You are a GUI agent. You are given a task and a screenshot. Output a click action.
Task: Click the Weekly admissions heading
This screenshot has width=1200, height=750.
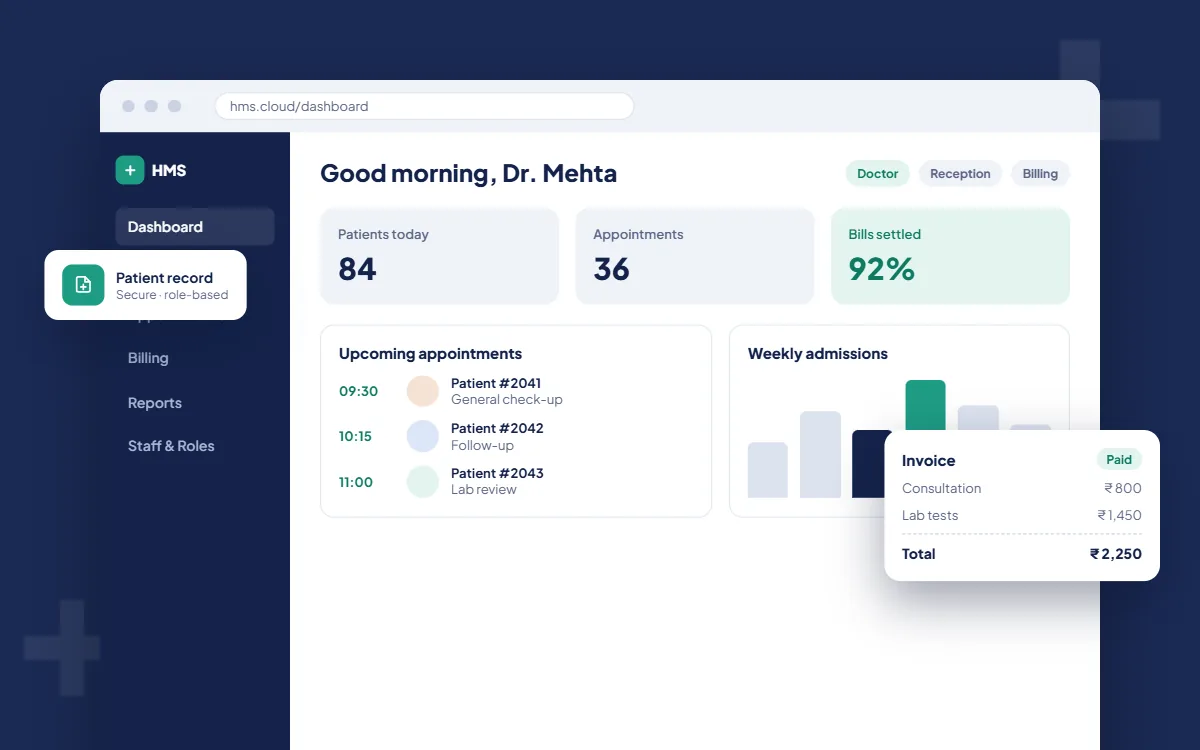point(818,354)
